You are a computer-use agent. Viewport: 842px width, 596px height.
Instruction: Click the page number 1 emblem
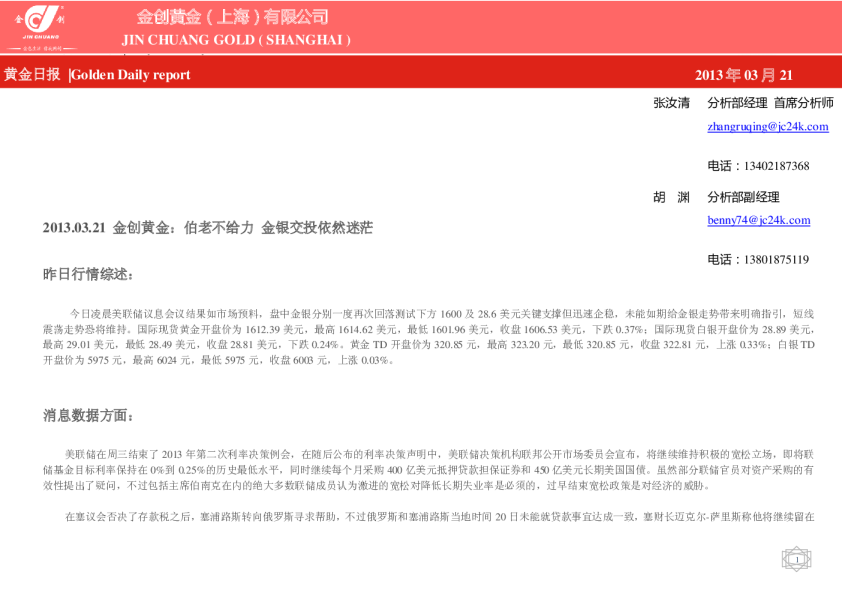[x=796, y=558]
